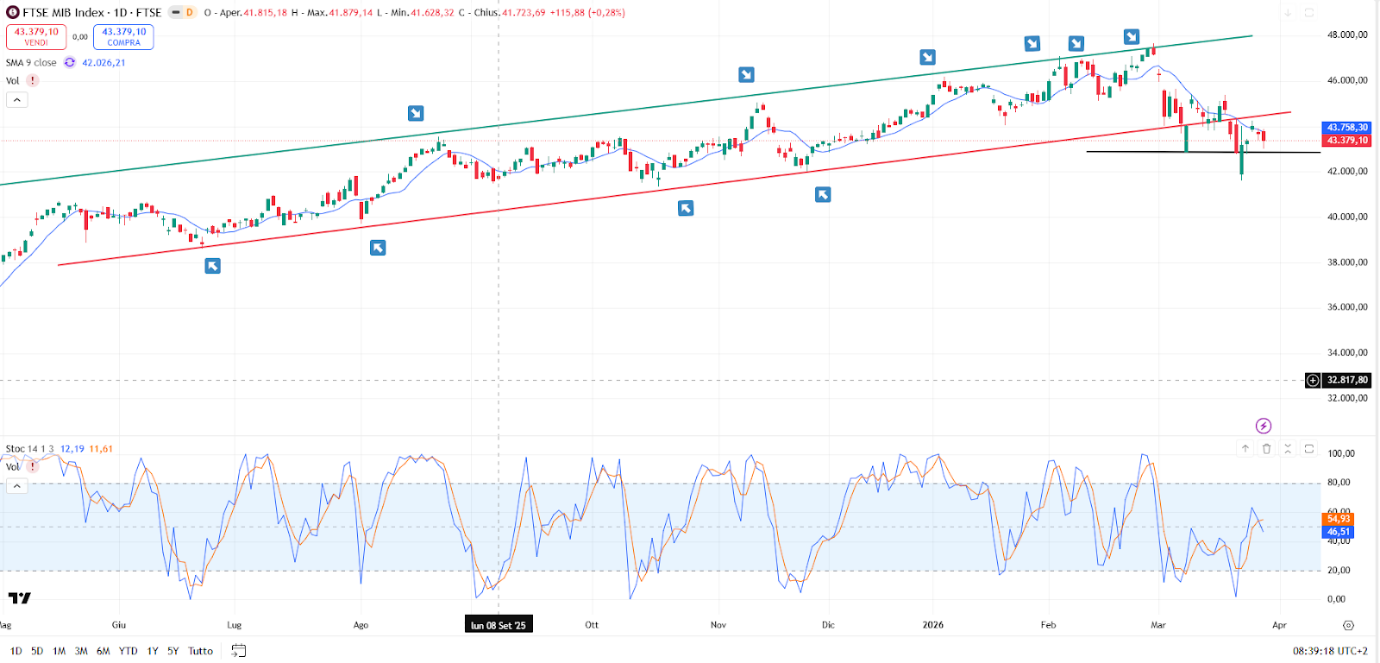
Task: Delete the Stochastic indicator via the trash icon
Action: 1267,448
